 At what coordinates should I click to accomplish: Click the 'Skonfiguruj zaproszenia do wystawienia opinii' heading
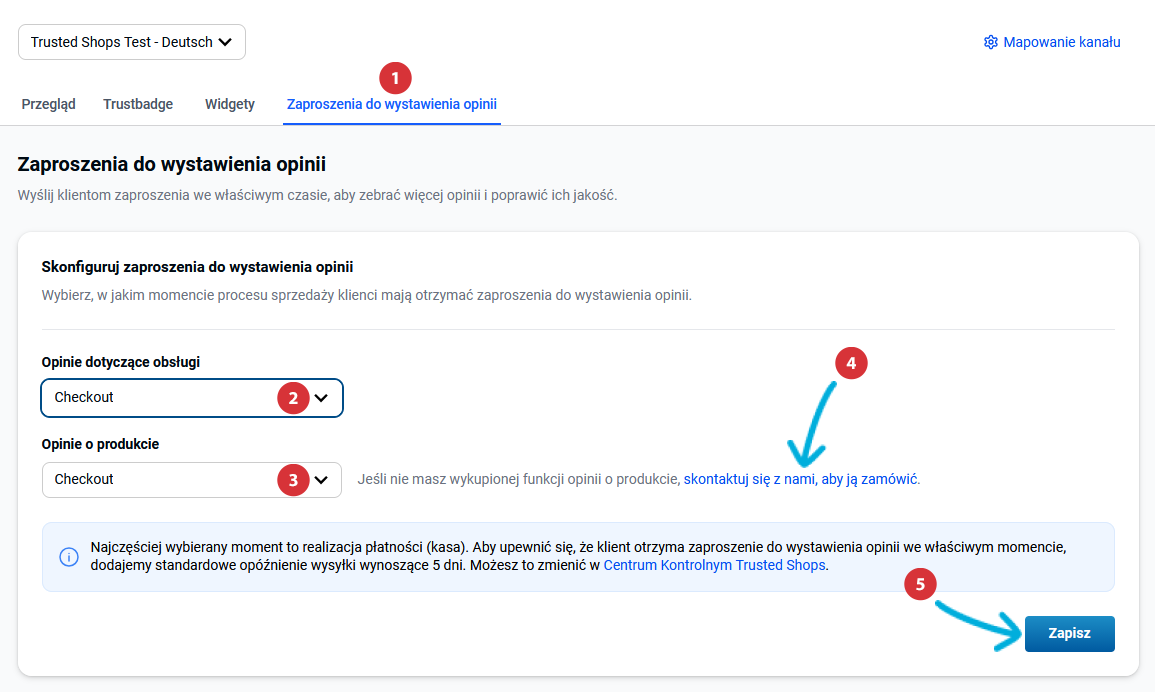coord(198,267)
